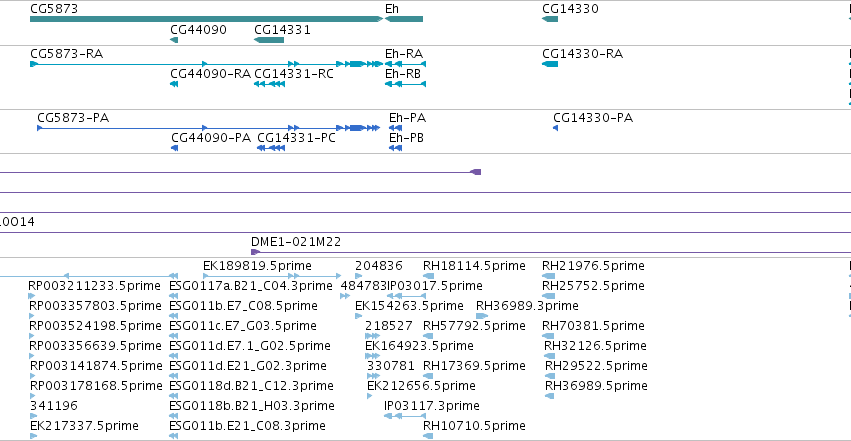
Task: Open the CG5873-RA transcript
Action: pyautogui.click(x=206, y=64)
